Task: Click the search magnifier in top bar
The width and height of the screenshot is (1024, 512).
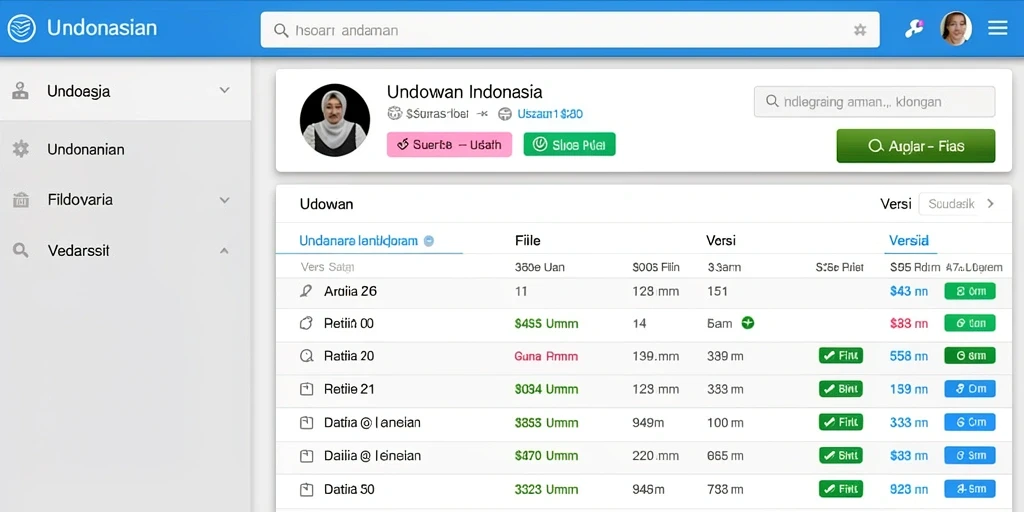Action: click(x=281, y=30)
